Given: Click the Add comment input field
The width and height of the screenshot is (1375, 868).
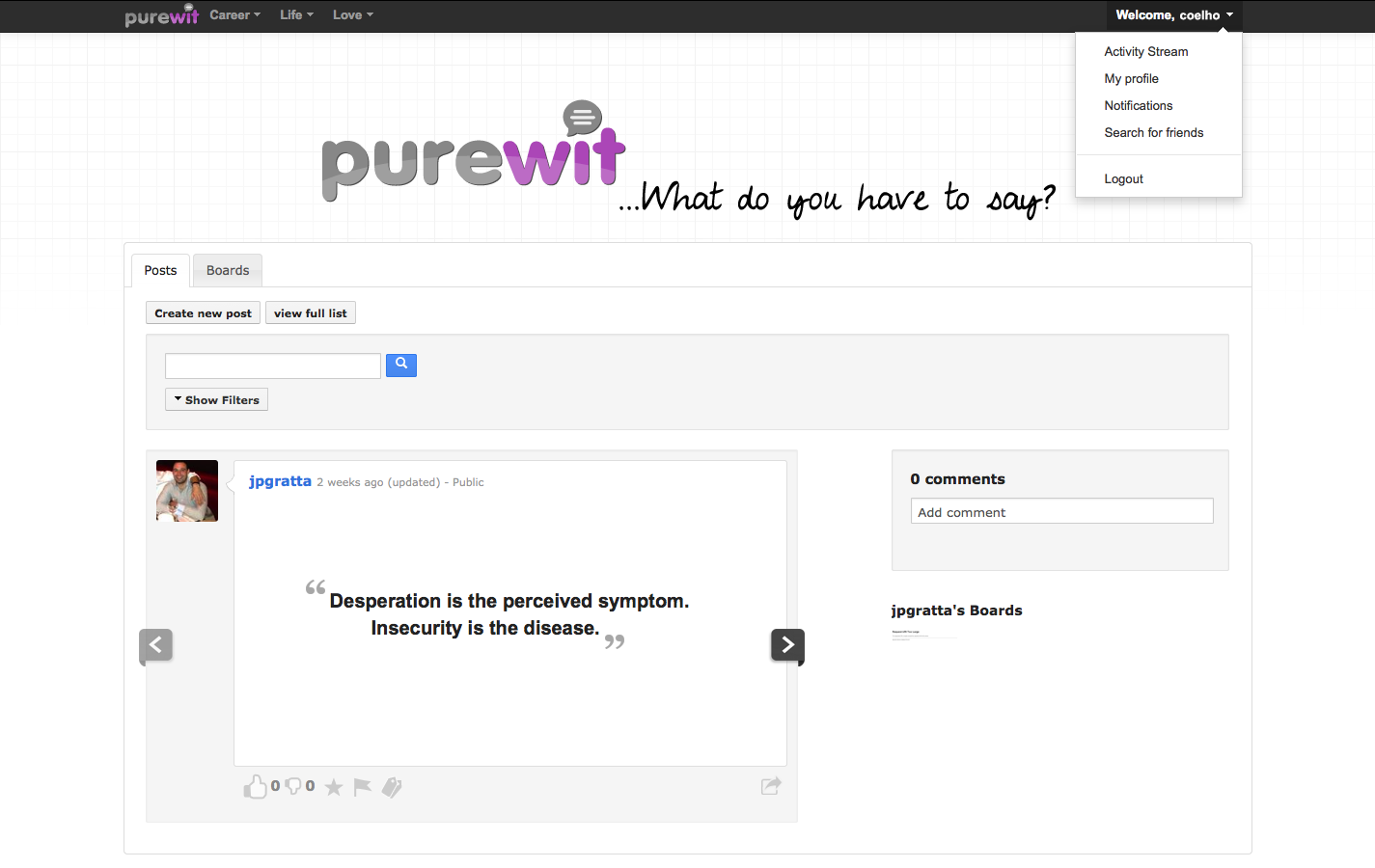Looking at the screenshot, I should point(1061,512).
